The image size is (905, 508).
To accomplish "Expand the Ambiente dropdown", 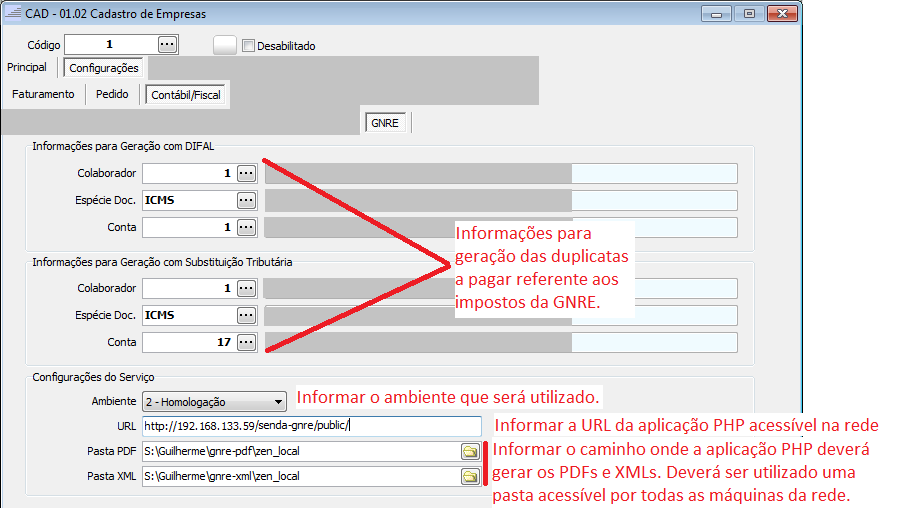I will click(x=278, y=402).
